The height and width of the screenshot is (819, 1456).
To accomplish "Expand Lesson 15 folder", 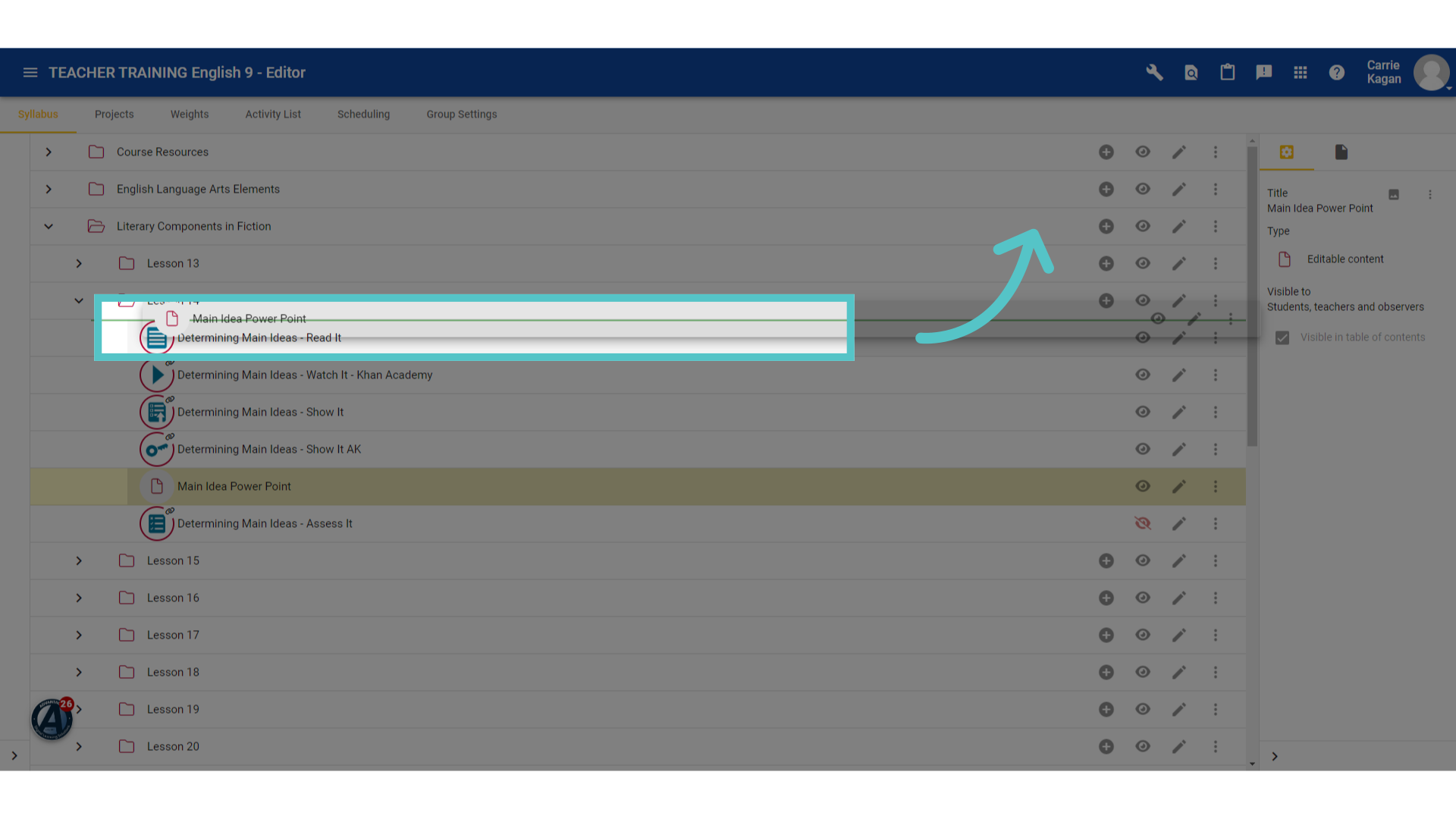I will [79, 561].
